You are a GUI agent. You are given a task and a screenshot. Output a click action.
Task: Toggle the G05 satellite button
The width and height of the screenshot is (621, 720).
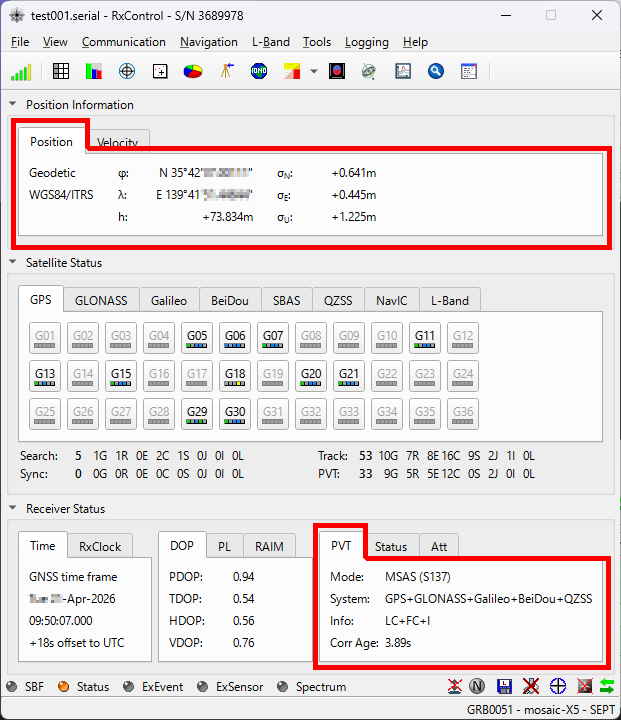click(198, 339)
